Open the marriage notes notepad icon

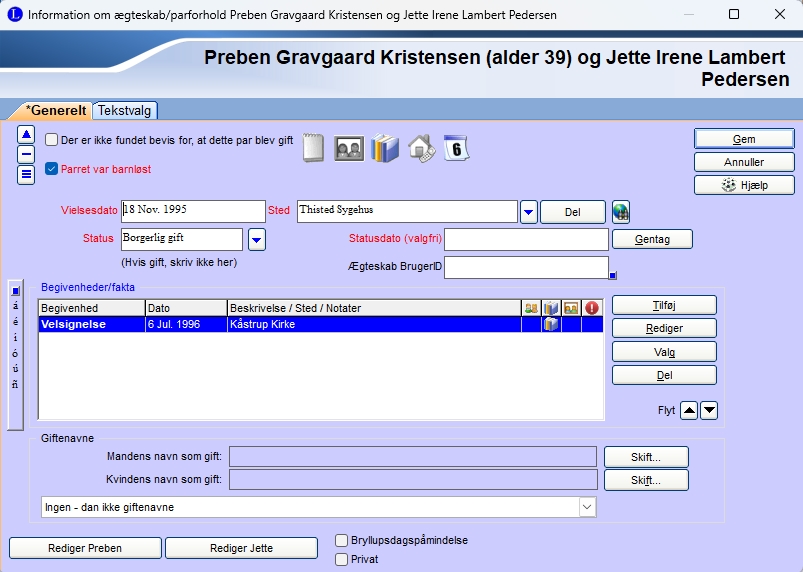[x=313, y=148]
